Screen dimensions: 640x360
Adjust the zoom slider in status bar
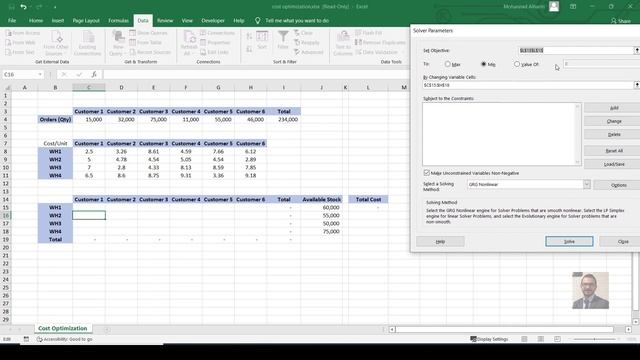594,339
